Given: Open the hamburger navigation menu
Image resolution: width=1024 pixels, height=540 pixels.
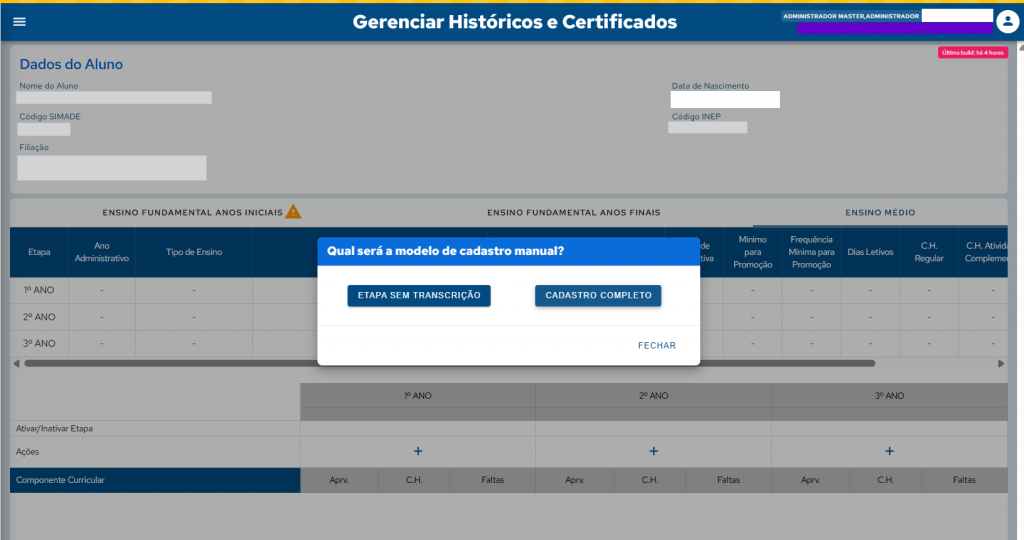Looking at the screenshot, I should [x=19, y=22].
